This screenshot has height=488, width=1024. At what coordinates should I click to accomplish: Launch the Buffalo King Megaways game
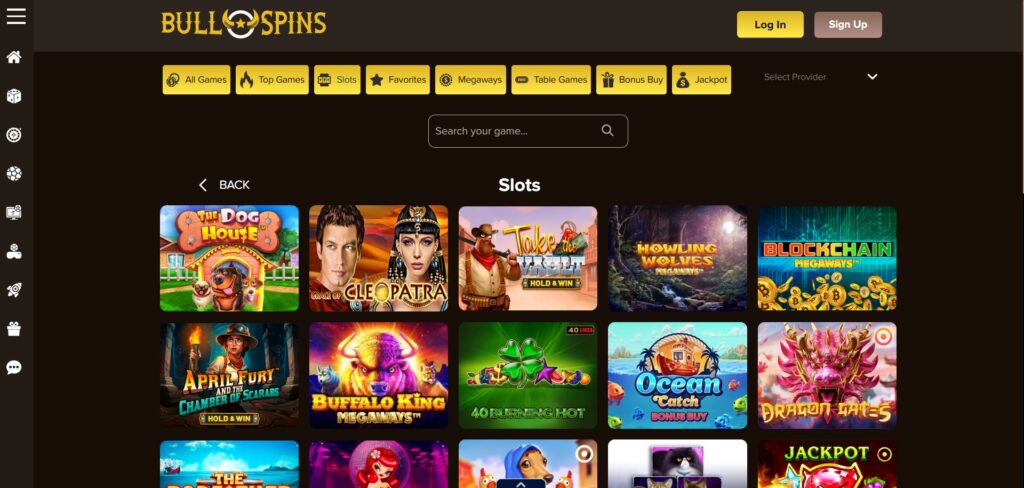click(x=378, y=375)
